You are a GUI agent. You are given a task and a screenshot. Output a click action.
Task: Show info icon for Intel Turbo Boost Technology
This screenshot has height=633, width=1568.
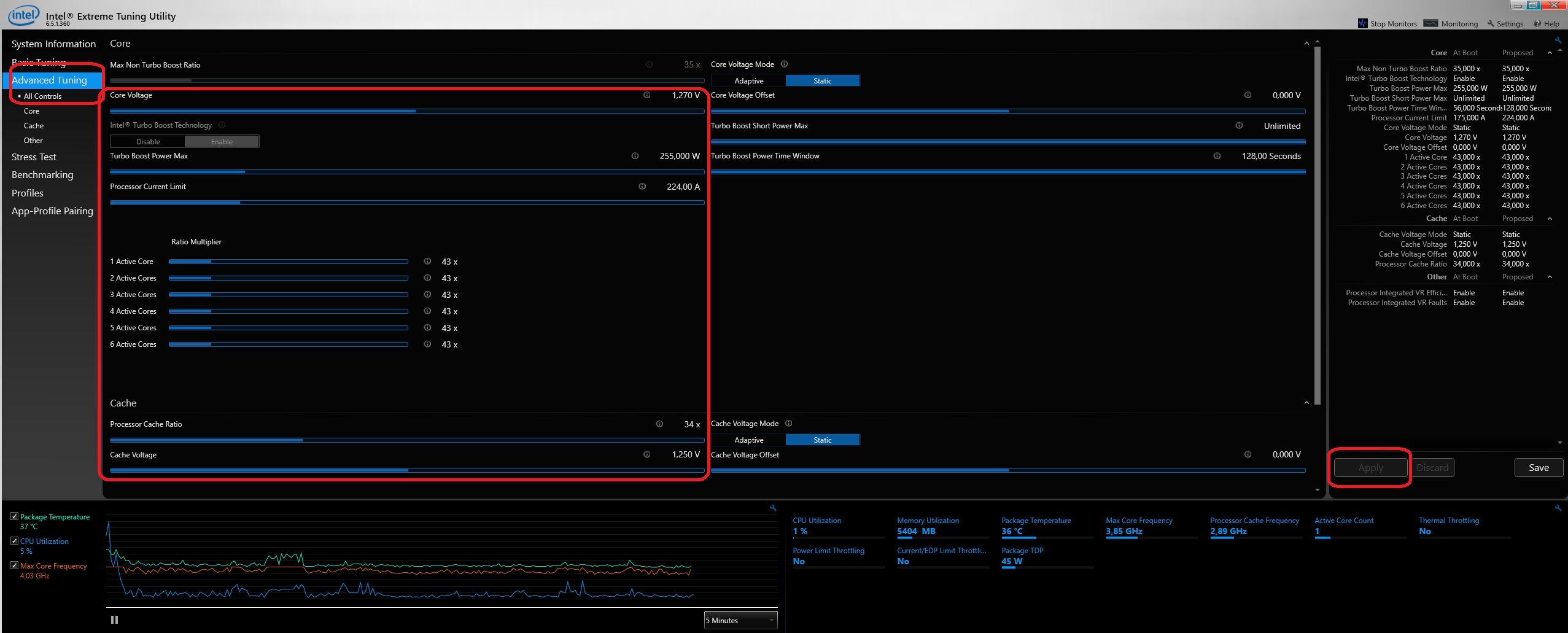coord(222,125)
